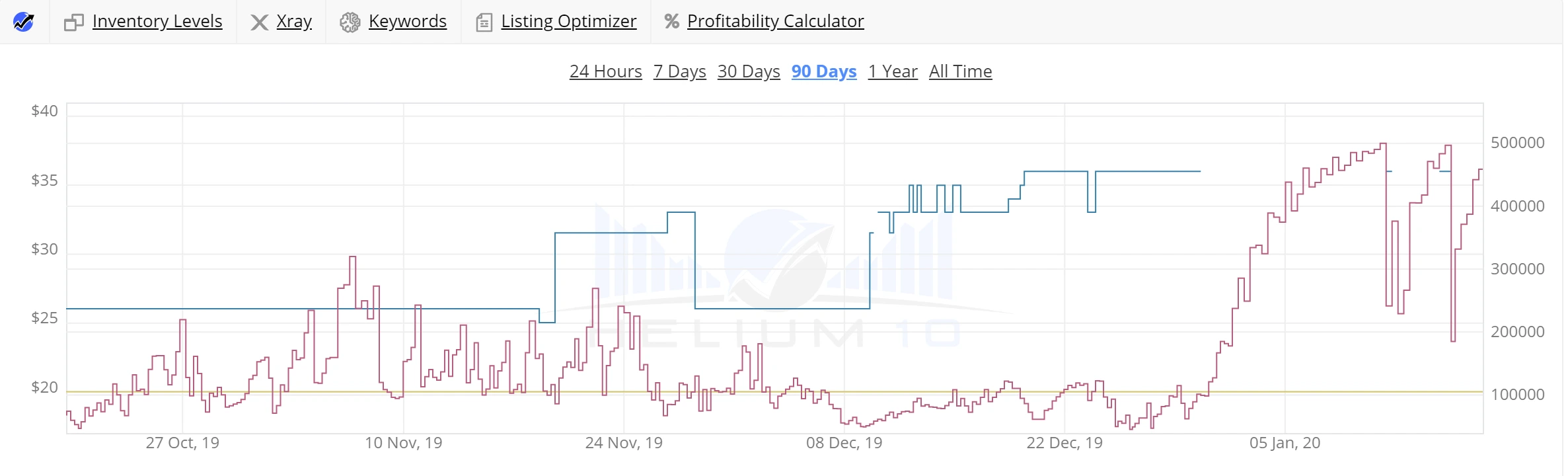Display All Time chart history
This screenshot has width=1568, height=476.
[961, 71]
